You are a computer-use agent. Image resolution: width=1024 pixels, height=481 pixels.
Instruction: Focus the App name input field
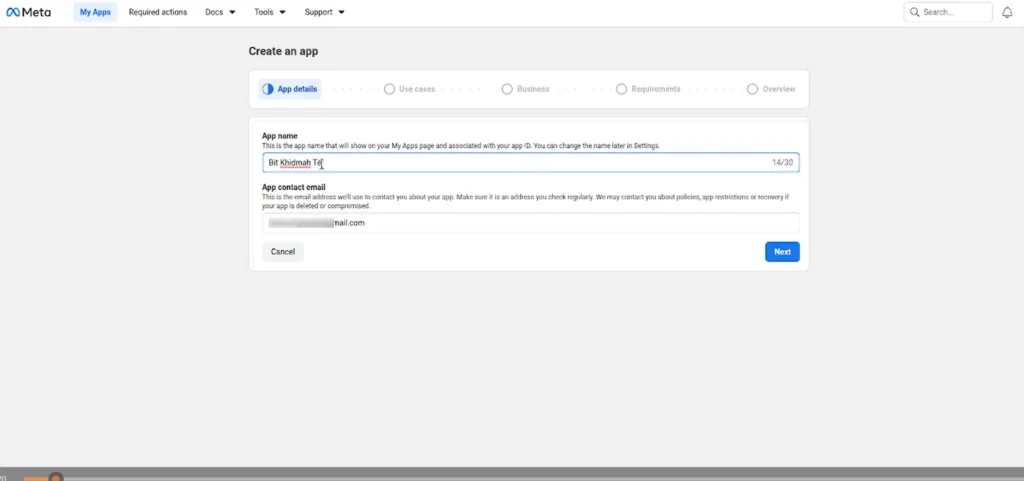coord(530,163)
